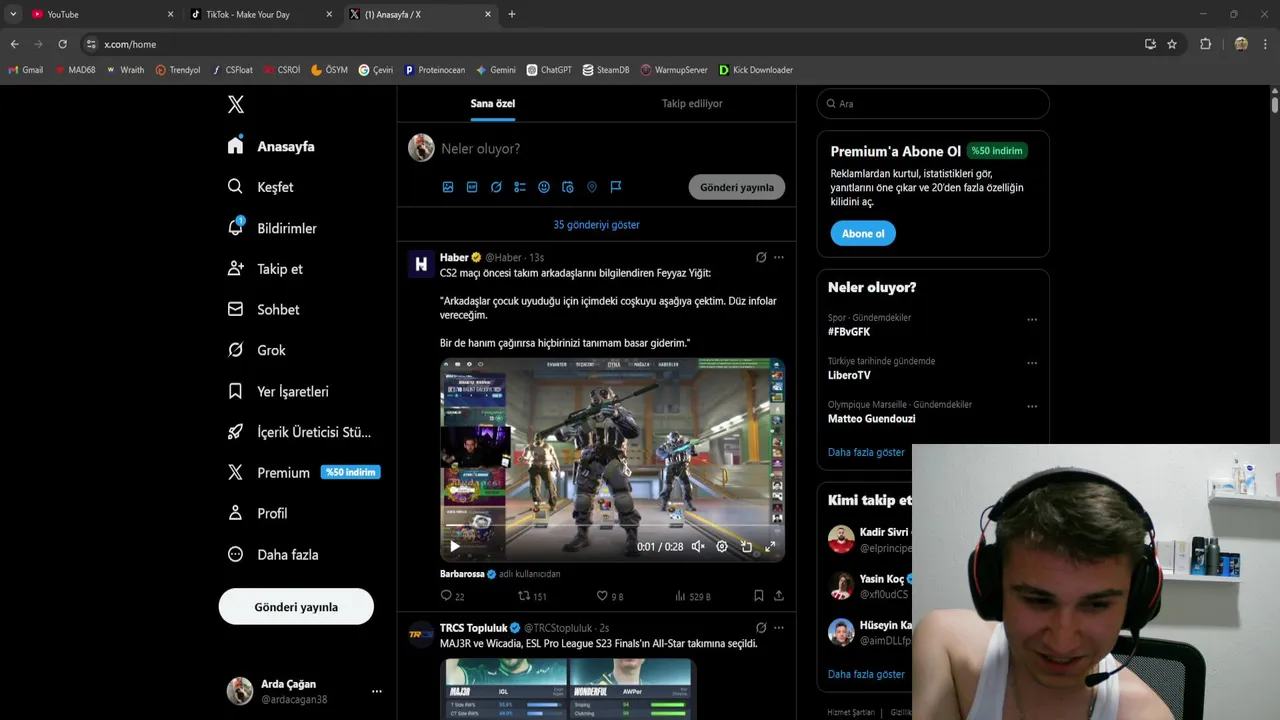Click the Ara search field
The width and height of the screenshot is (1280, 720).
(933, 103)
